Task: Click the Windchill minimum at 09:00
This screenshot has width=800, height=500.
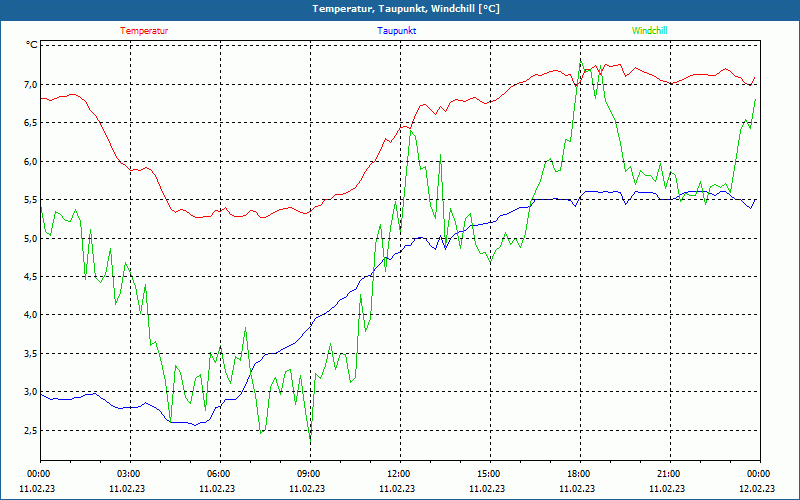Action: pos(310,439)
